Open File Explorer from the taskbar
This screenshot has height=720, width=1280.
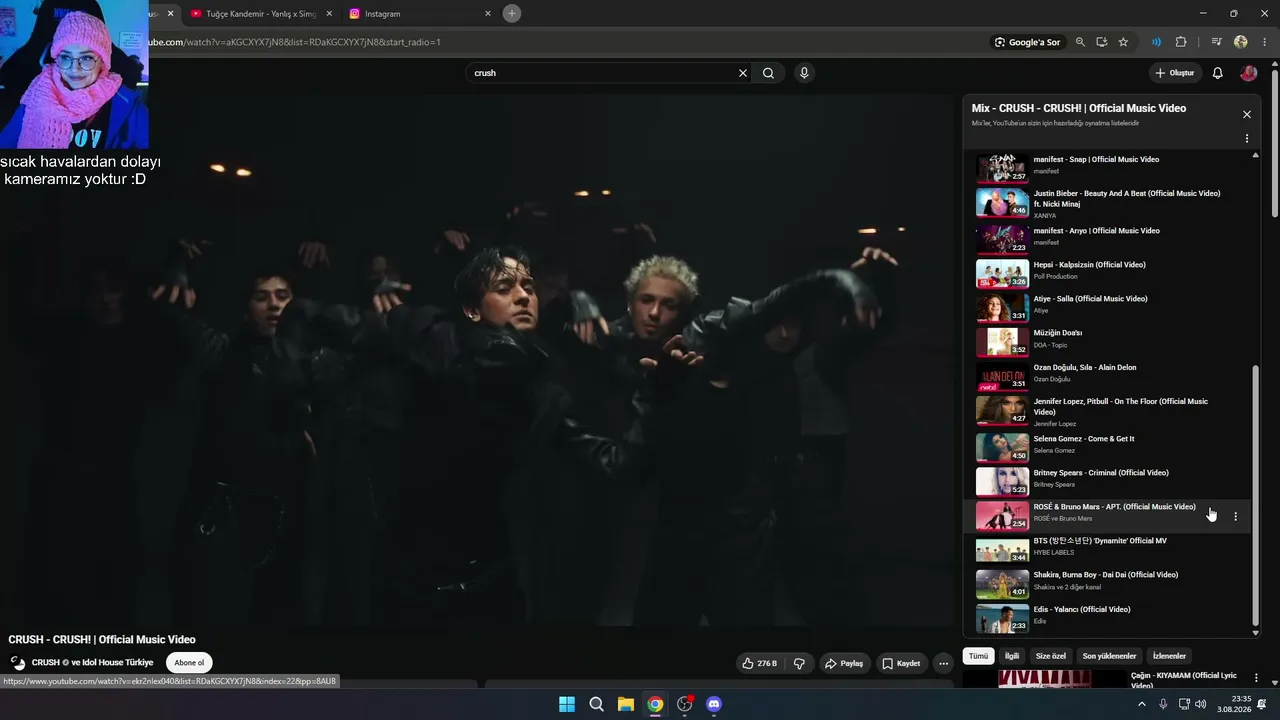coord(626,704)
